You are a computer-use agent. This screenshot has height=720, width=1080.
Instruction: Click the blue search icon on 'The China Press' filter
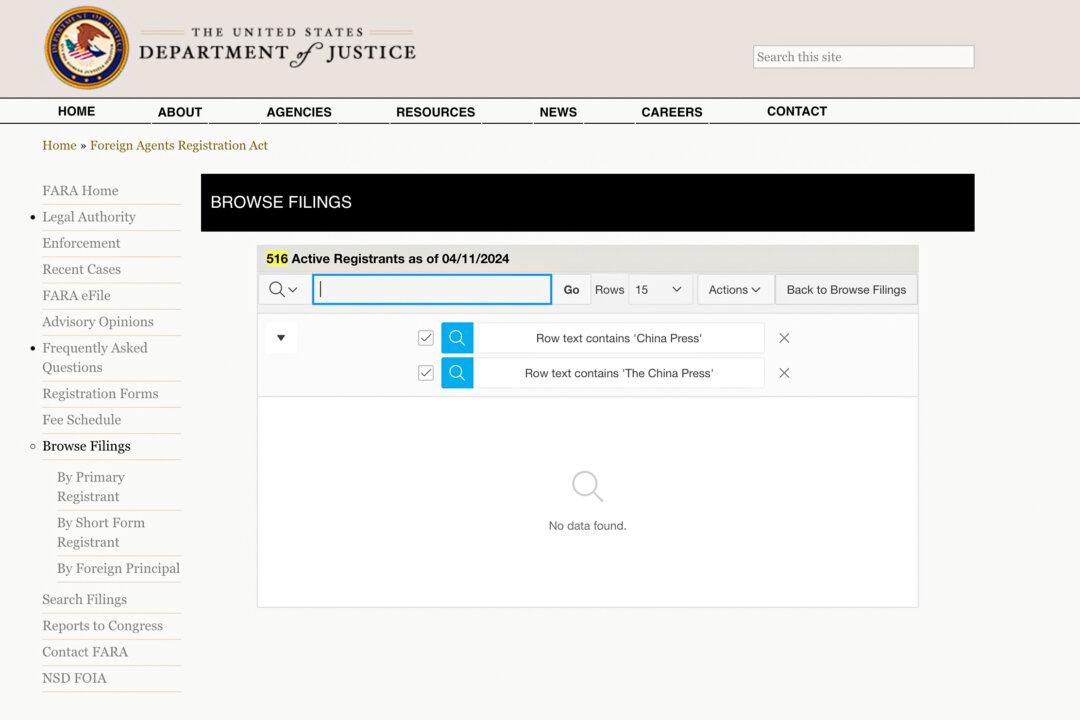(x=457, y=372)
